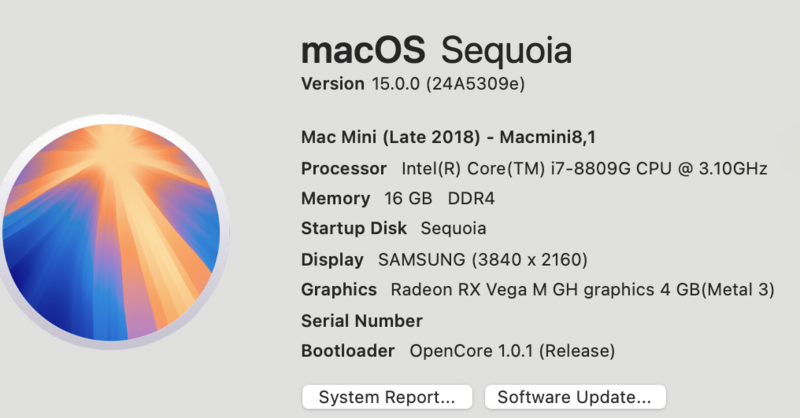
Task: Open the System Report
Action: pyautogui.click(x=386, y=397)
